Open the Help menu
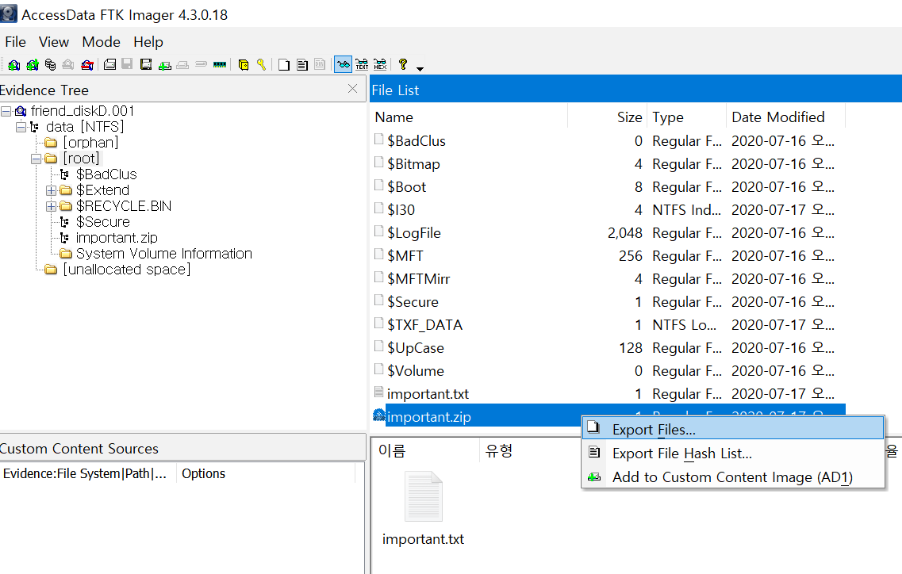This screenshot has width=902, height=574. coord(148,42)
